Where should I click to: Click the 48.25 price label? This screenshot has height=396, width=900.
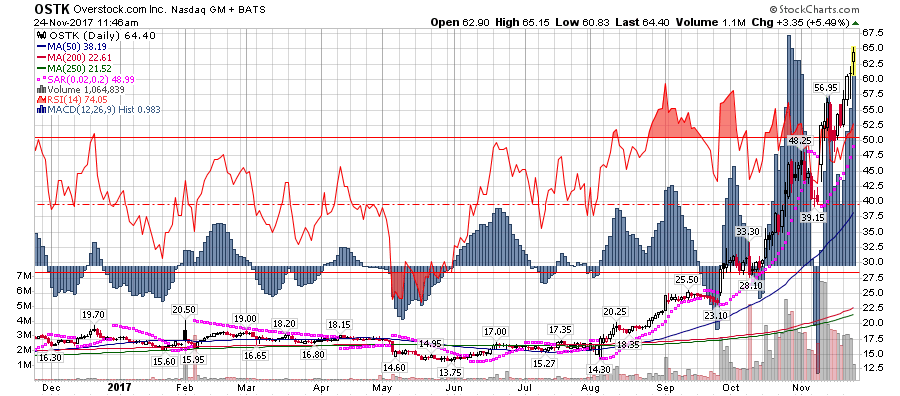(x=800, y=140)
